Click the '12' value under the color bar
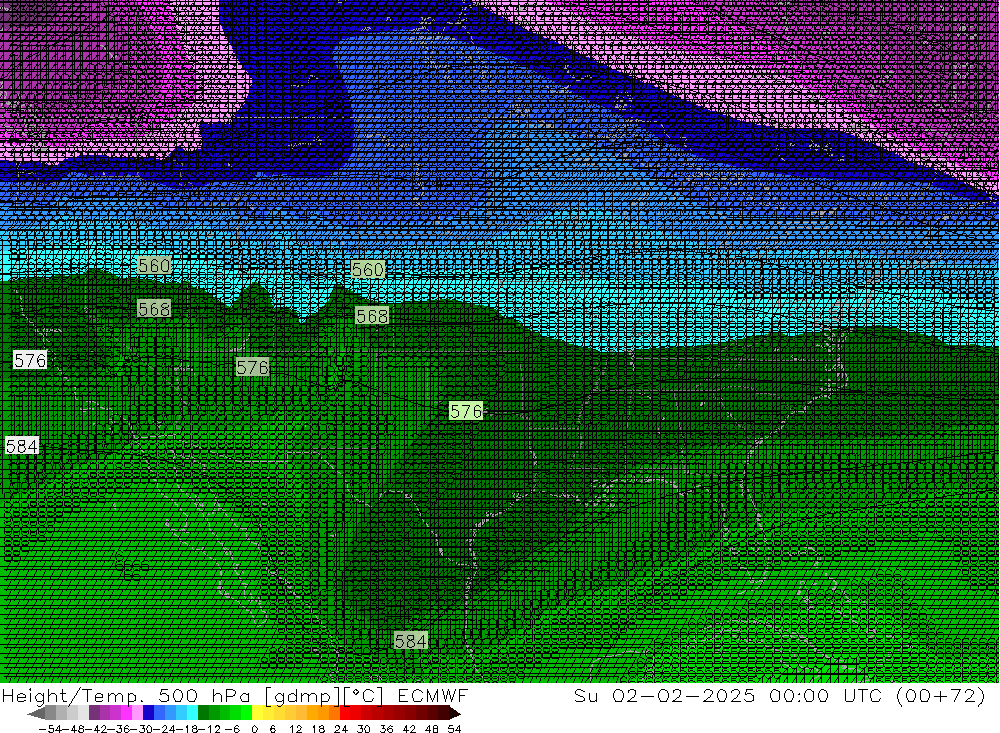Image resolution: width=1000 pixels, height=733 pixels. click(295, 729)
